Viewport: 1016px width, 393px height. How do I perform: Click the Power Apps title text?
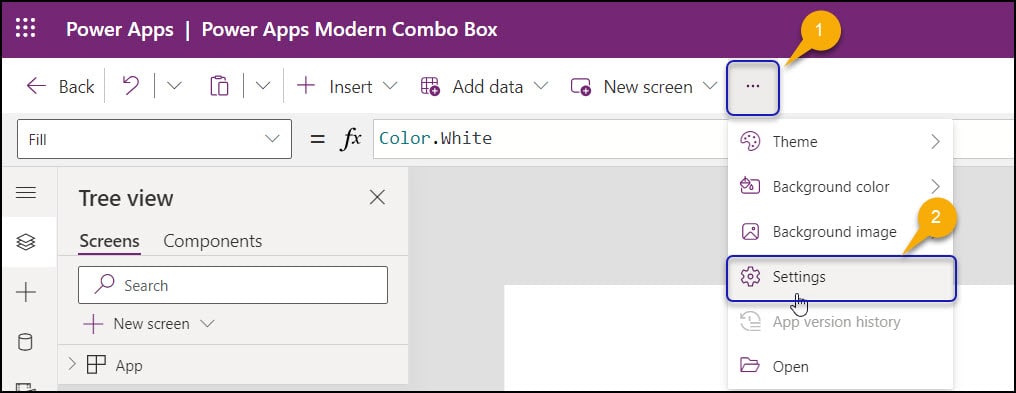[x=120, y=30]
